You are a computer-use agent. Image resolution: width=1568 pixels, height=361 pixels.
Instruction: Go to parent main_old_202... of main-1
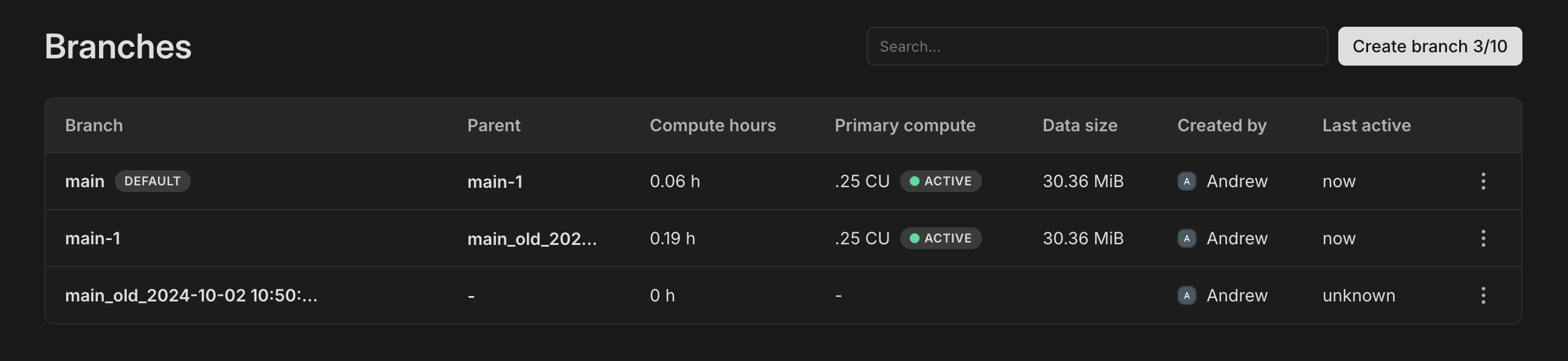[x=531, y=239]
